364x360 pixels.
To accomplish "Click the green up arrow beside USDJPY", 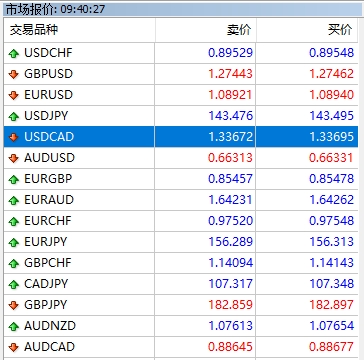I will 14,116.
